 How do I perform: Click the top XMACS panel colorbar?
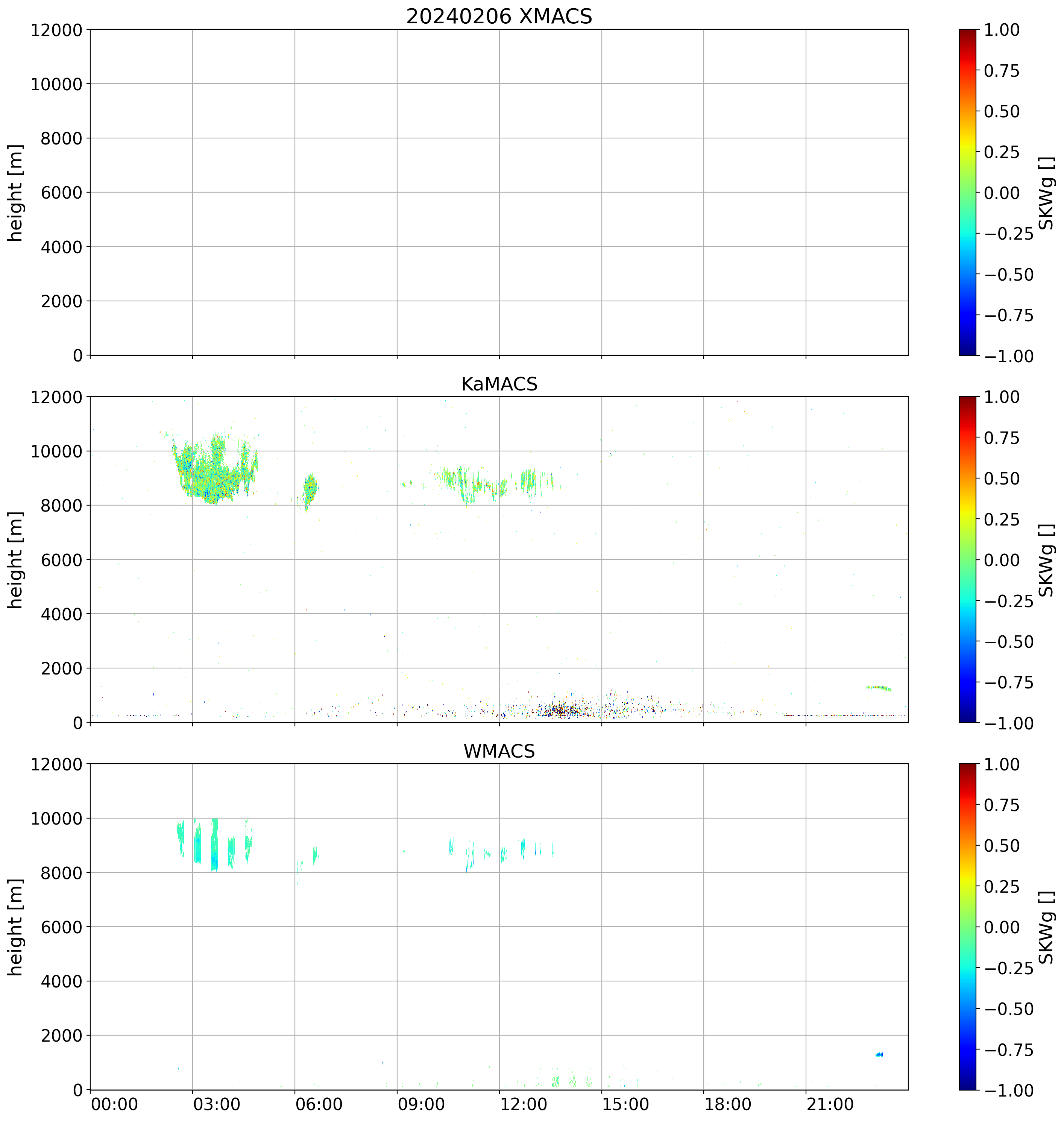click(968, 192)
